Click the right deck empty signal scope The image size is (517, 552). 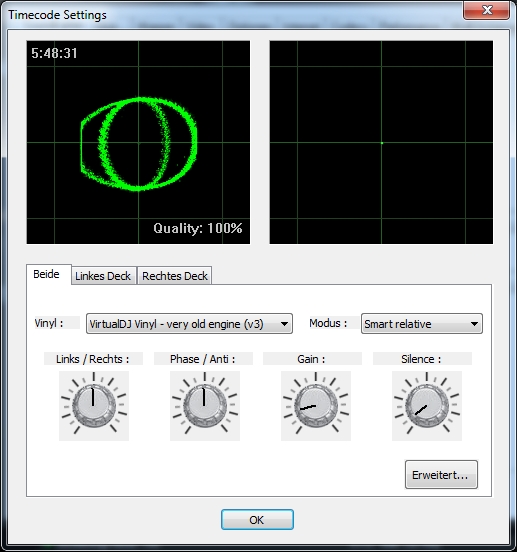coord(381,142)
